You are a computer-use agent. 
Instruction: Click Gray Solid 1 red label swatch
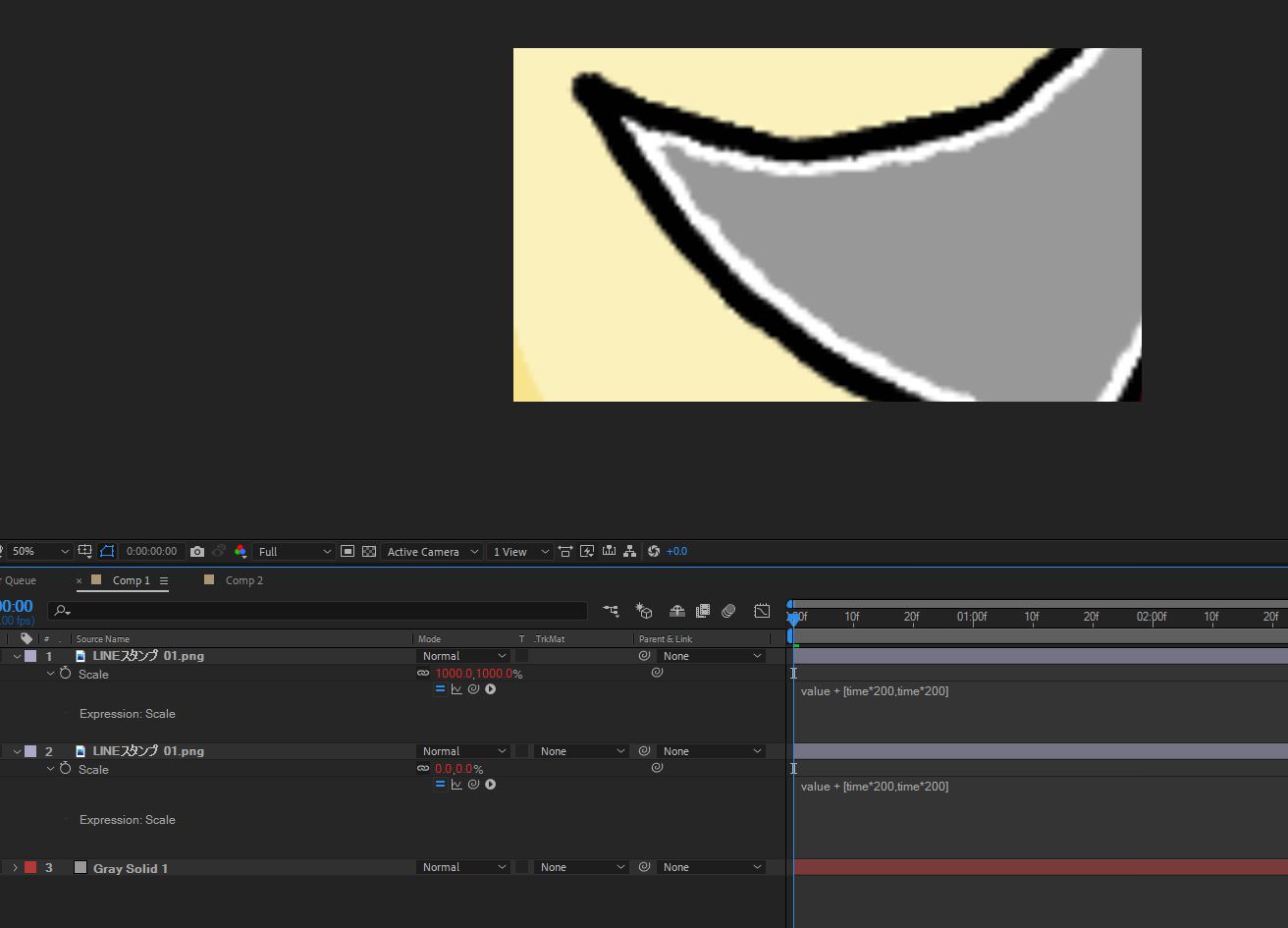[x=30, y=867]
